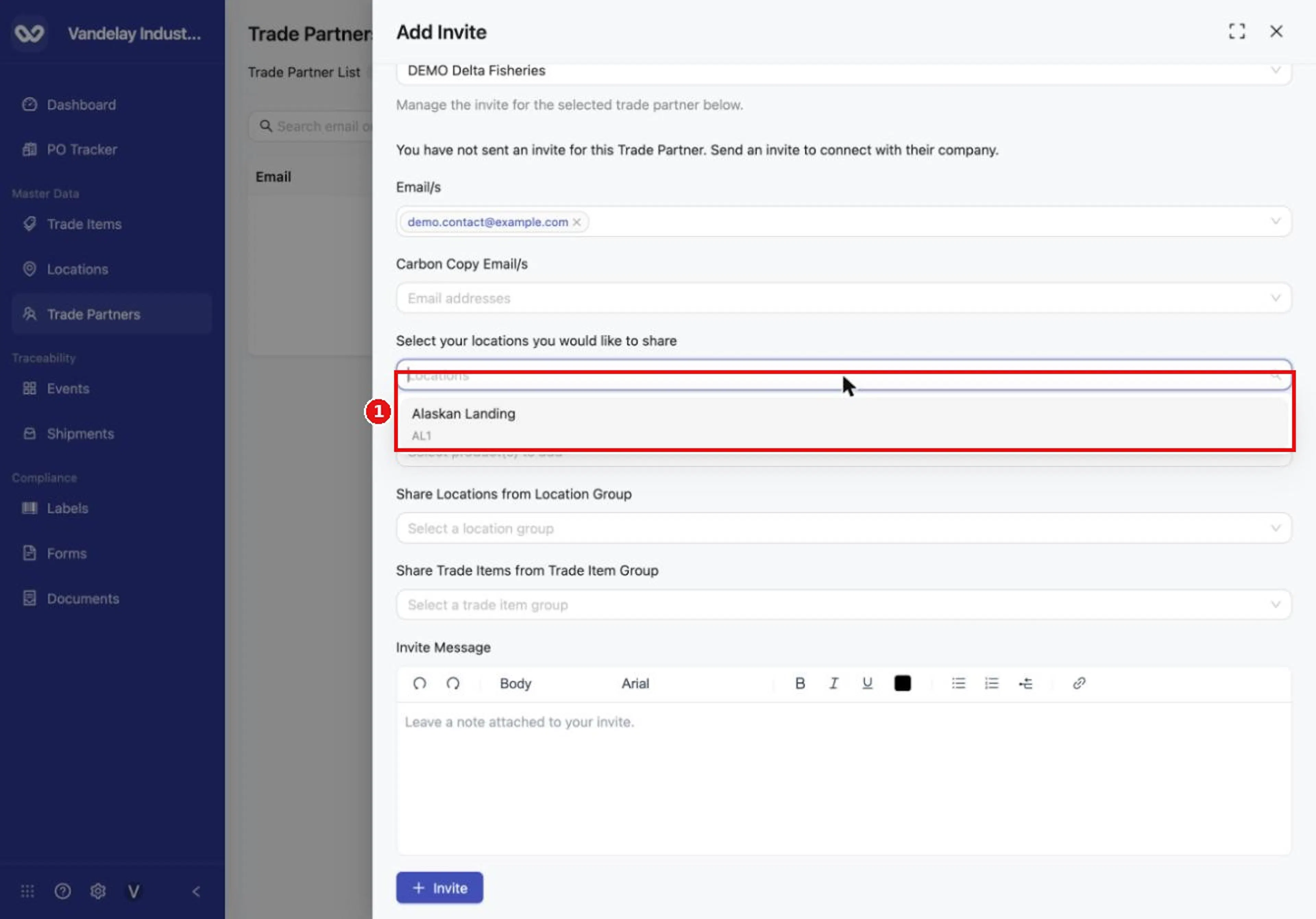Insert a link with the link icon
This screenshot has width=1316, height=919.
[x=1079, y=683]
